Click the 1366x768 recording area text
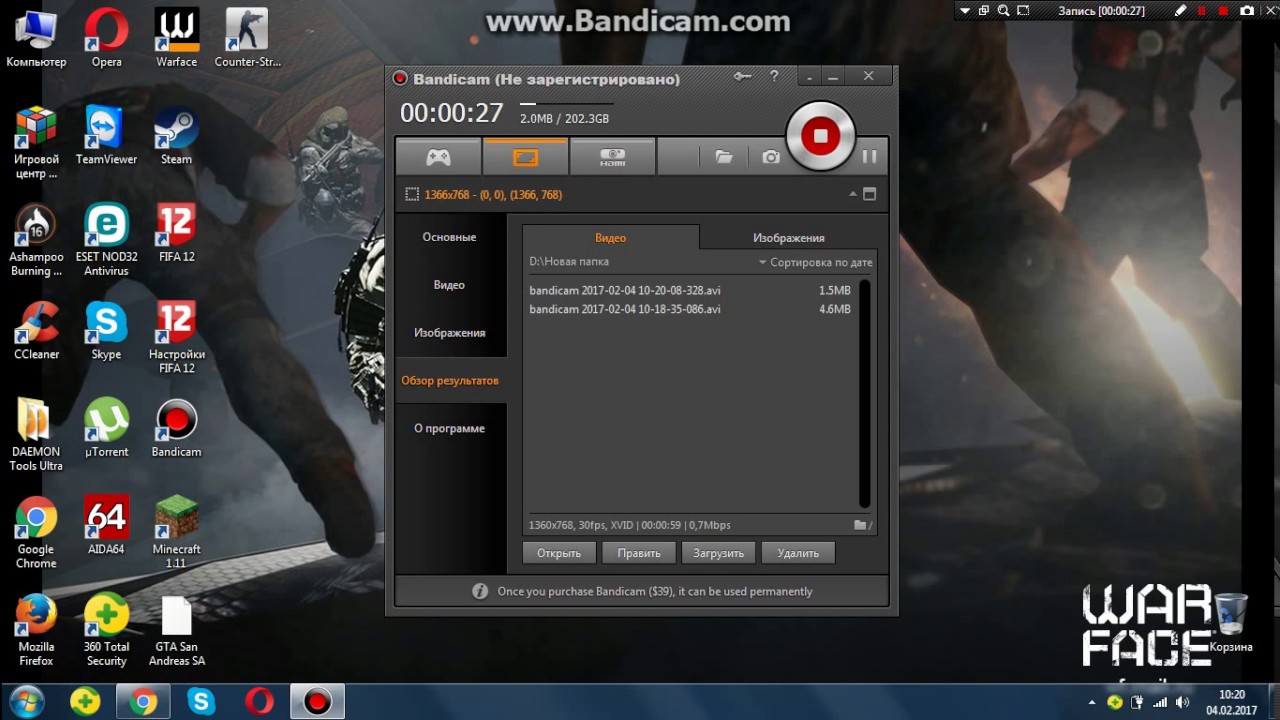Screen dimensions: 1280x720 pos(493,195)
